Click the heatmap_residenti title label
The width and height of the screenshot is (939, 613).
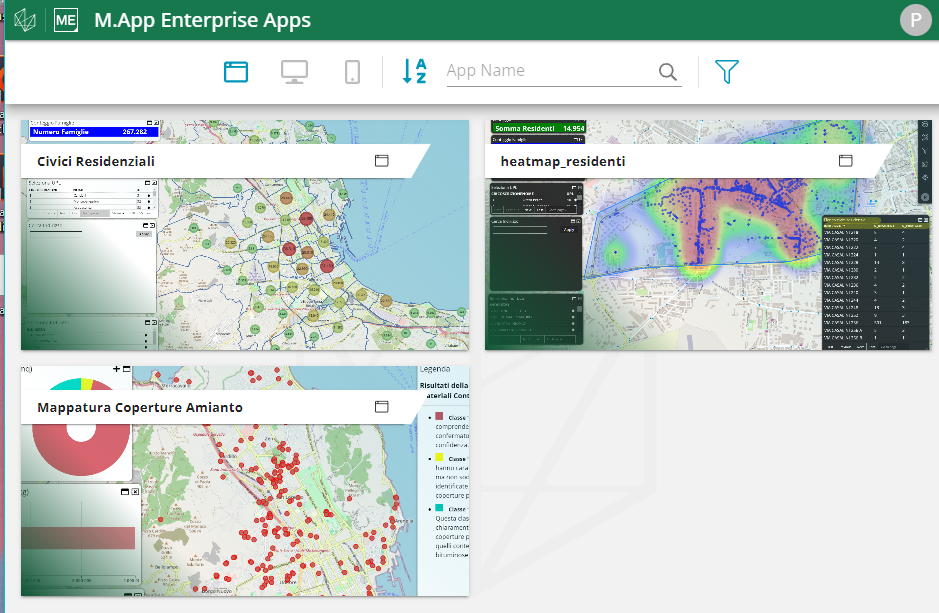(563, 161)
